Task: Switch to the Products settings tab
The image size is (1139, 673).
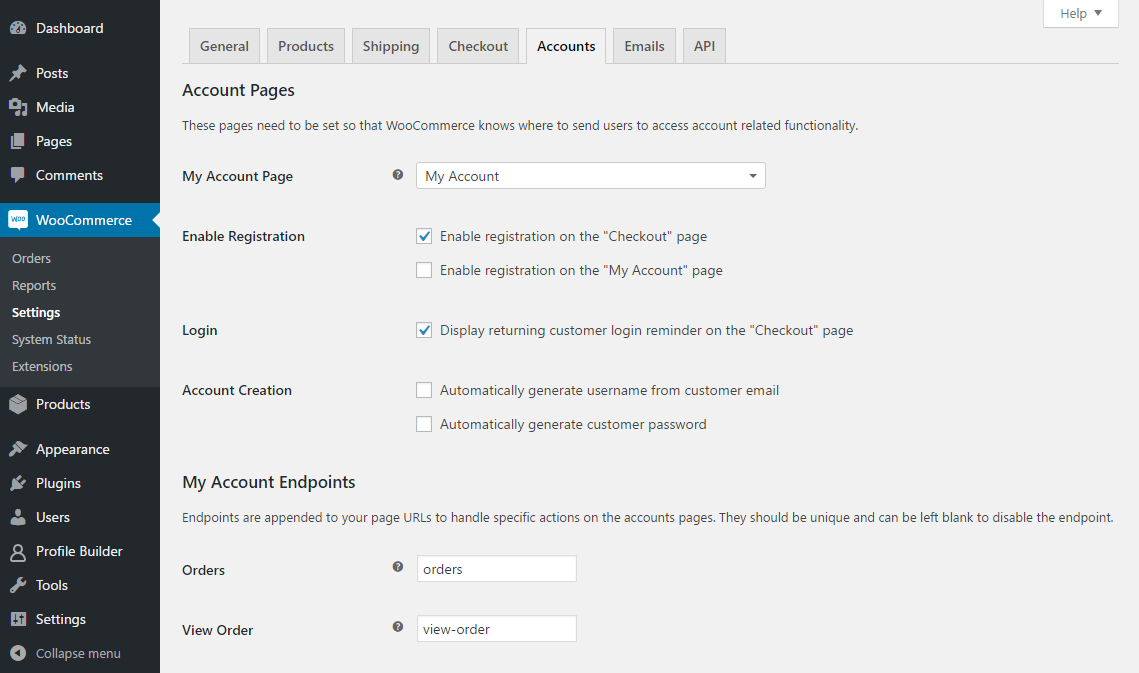Action: click(306, 46)
